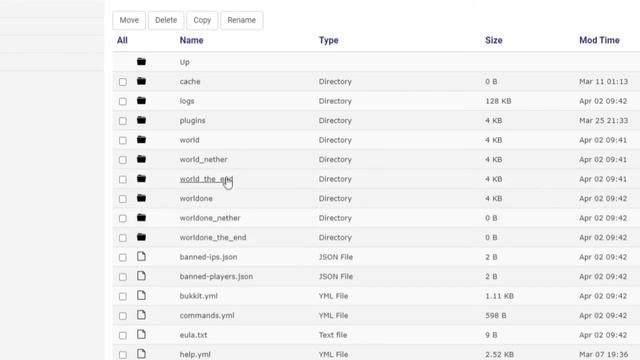
Task: Click the banned-ips.json file icon
Action: [x=141, y=256]
